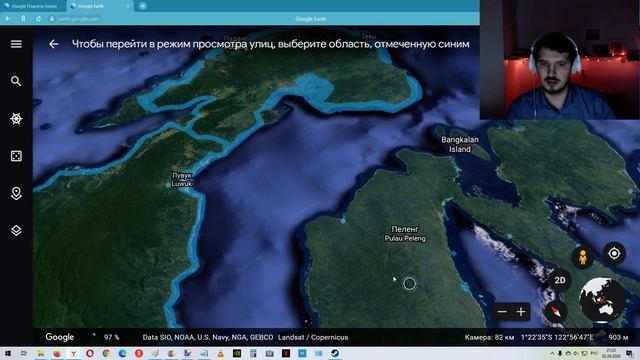640x360 pixels.
Task: Click the Pegman Street View icon
Action: click(x=583, y=257)
